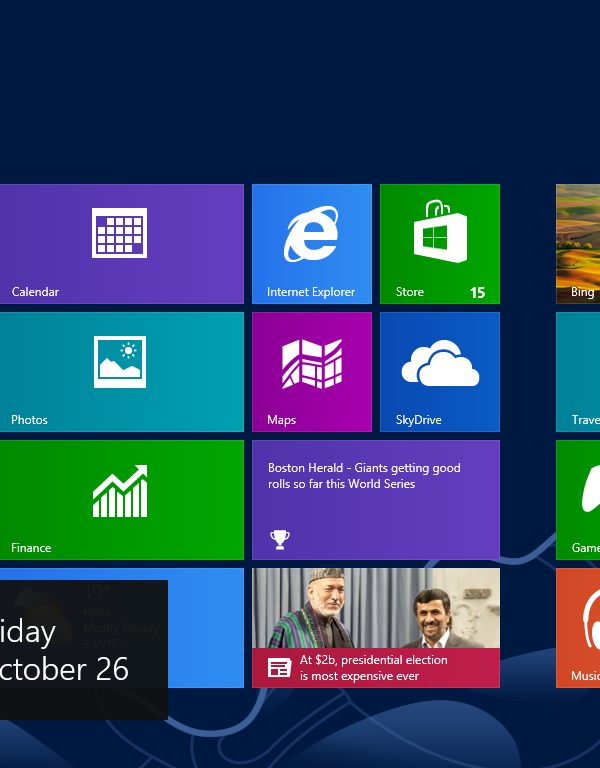600x768 pixels.
Task: Click the Internet Explorer text label
Action: [311, 292]
